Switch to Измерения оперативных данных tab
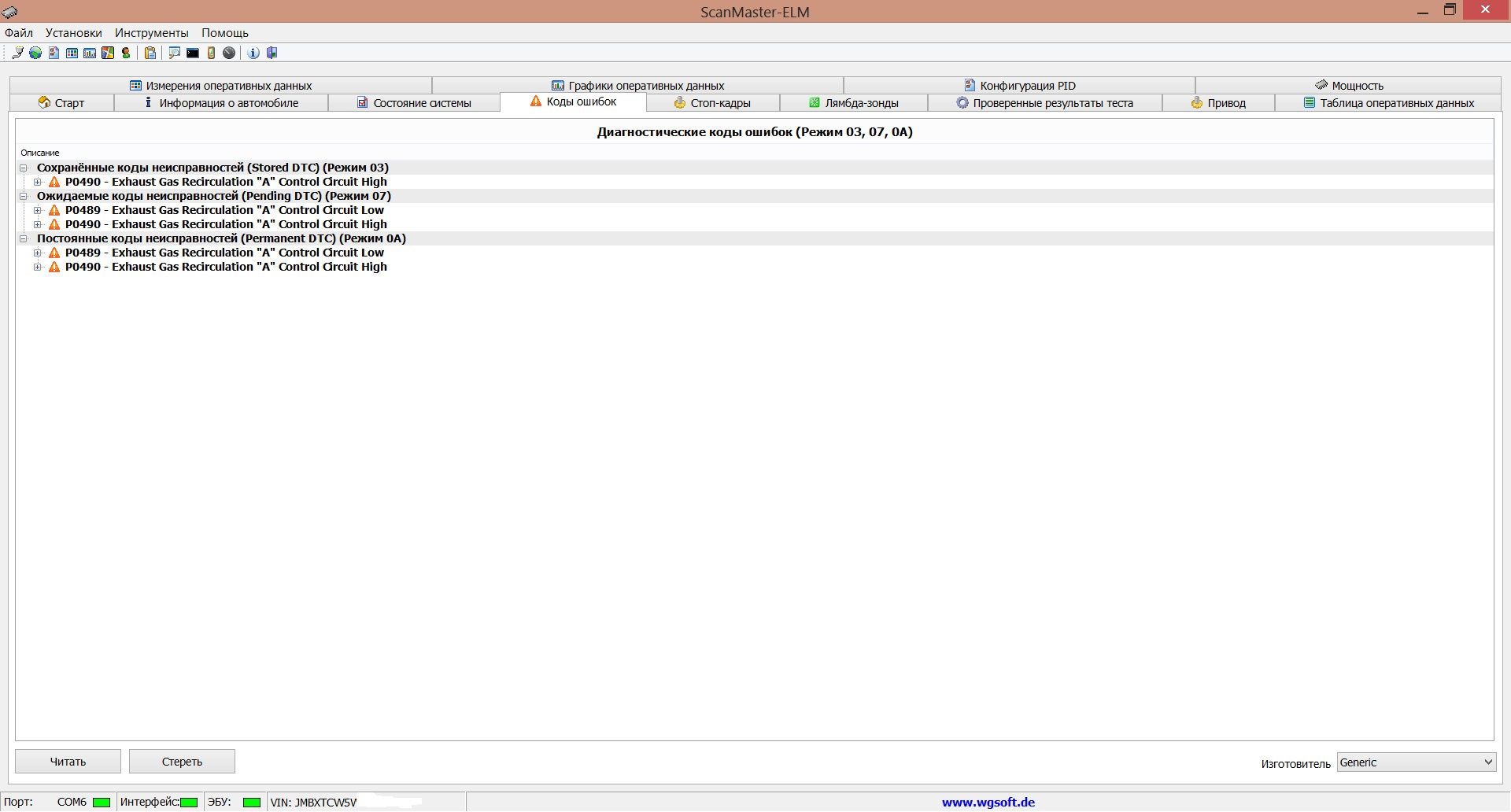The height and width of the screenshot is (812, 1511). 220,86
